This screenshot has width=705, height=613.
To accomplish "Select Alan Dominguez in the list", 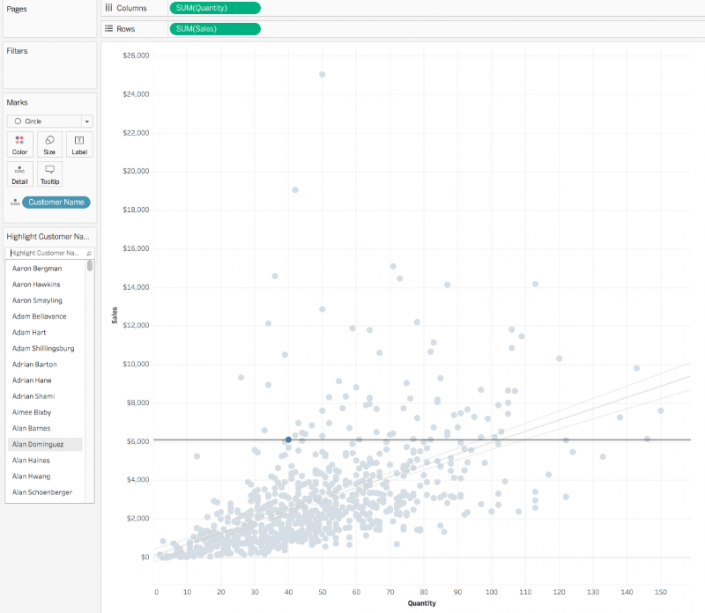I will click(45, 444).
